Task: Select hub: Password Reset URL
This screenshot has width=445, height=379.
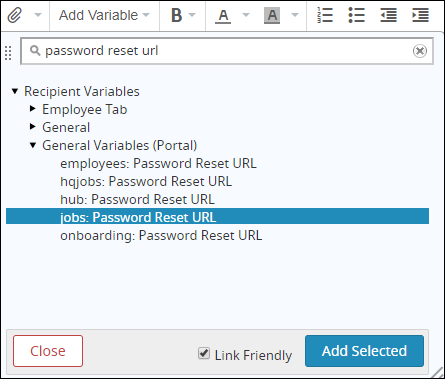Action: [137, 199]
